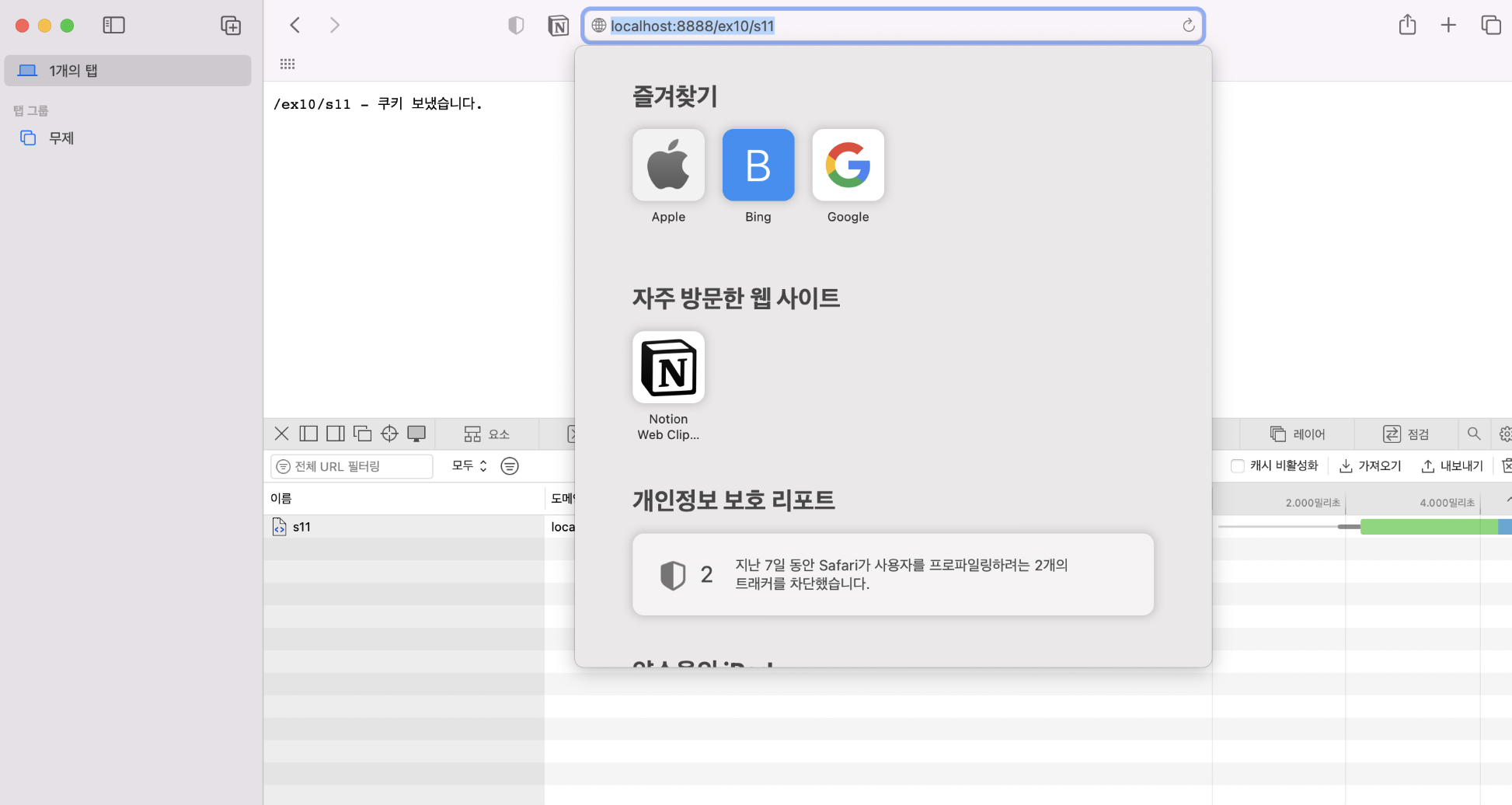The height and width of the screenshot is (805, 1512).
Task: Click the green s11 timeline bar
Action: click(1429, 527)
